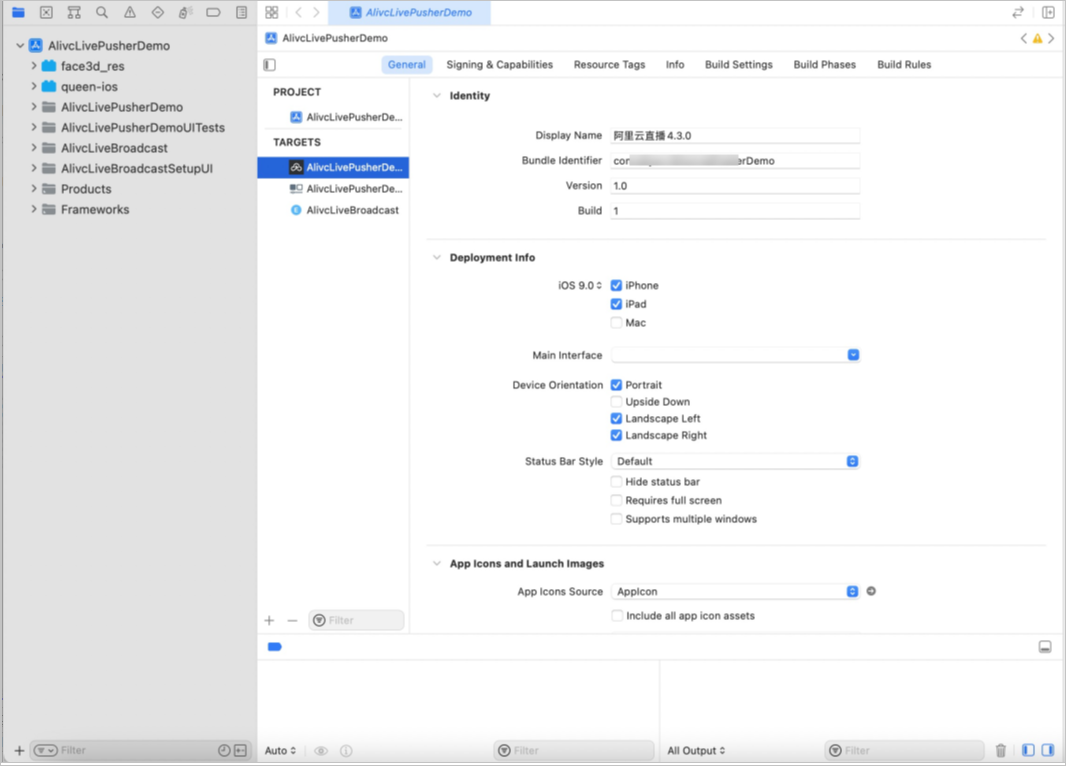Click the related items grid icon
This screenshot has height=766, width=1066.
coord(272,12)
